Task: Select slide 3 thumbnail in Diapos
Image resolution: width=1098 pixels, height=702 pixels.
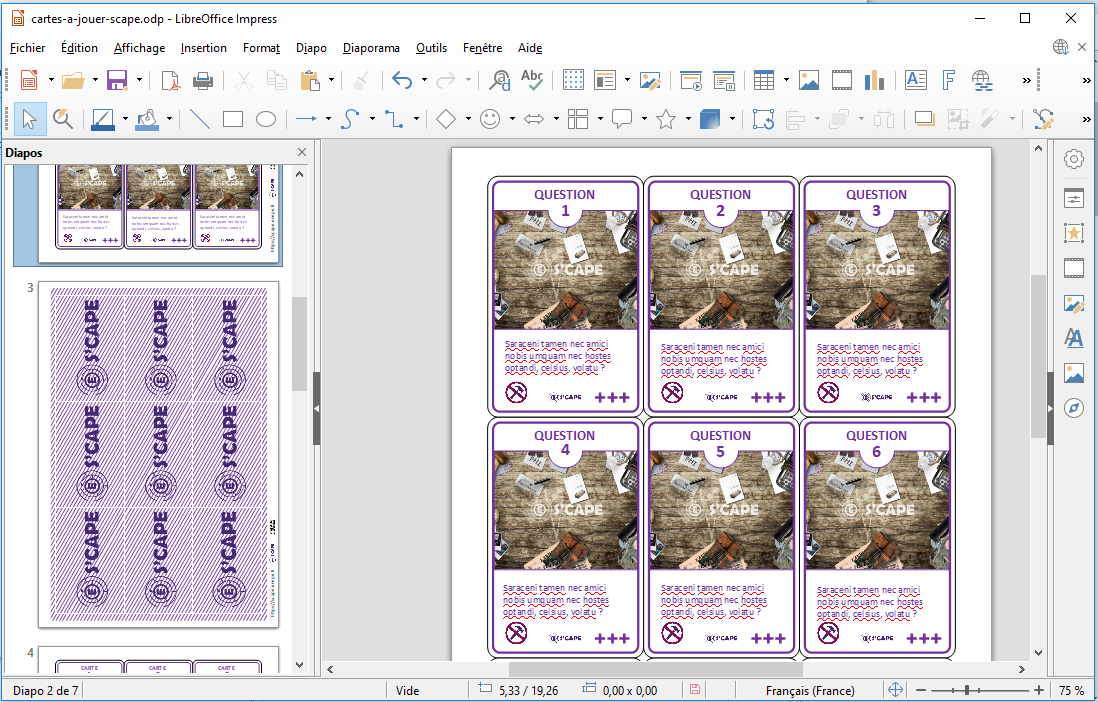Action: [x=158, y=454]
